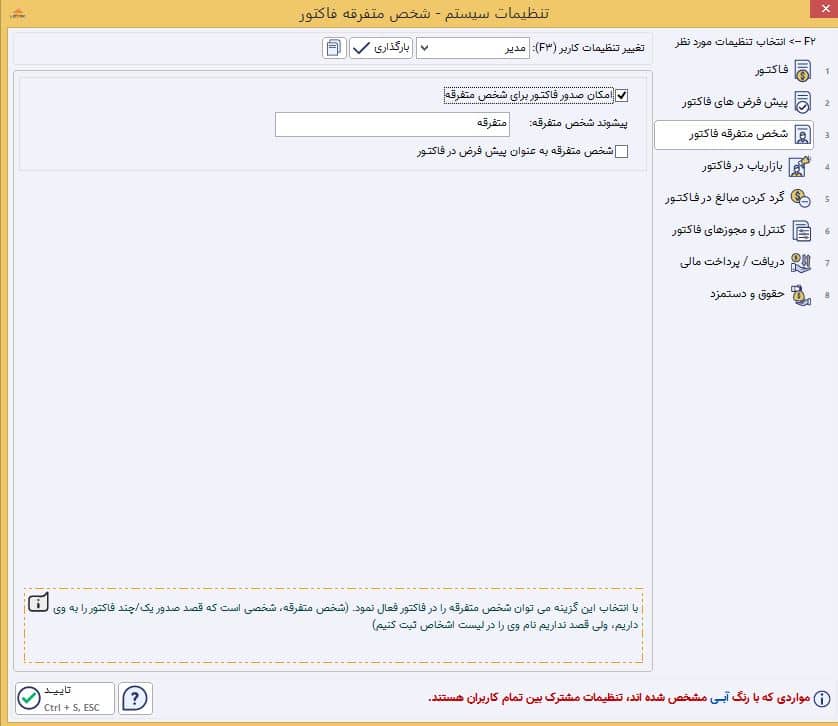
Task: Click the شخص متفرقه فاکتور person icon
Action: (802, 135)
